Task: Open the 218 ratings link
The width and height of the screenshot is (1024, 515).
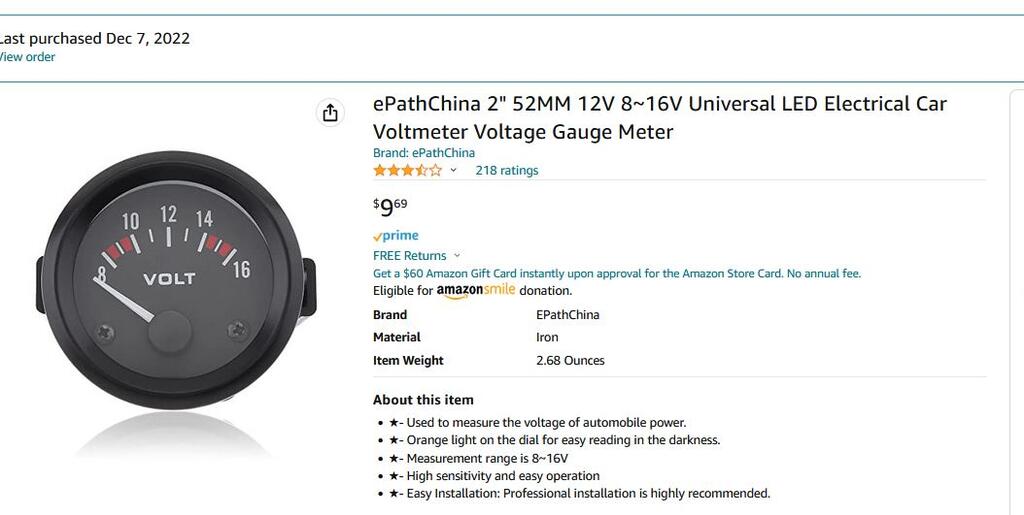Action: coord(507,170)
